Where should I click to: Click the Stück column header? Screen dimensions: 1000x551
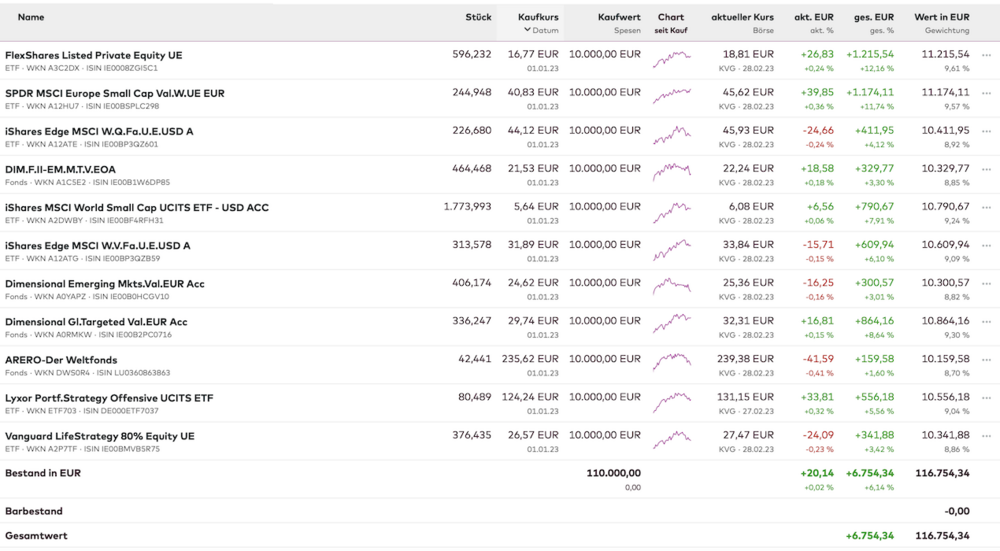478,17
